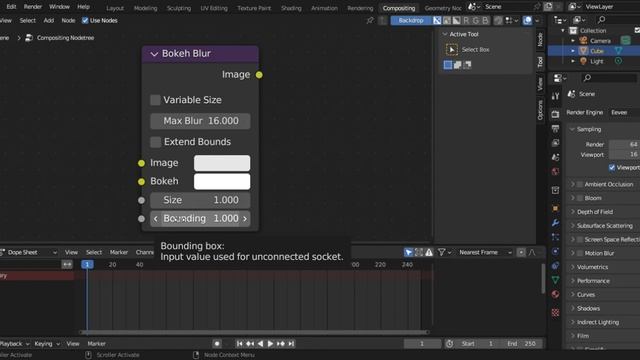Image resolution: width=640 pixels, height=360 pixels.
Task: Open the Options sidebar tab
Action: point(540,110)
